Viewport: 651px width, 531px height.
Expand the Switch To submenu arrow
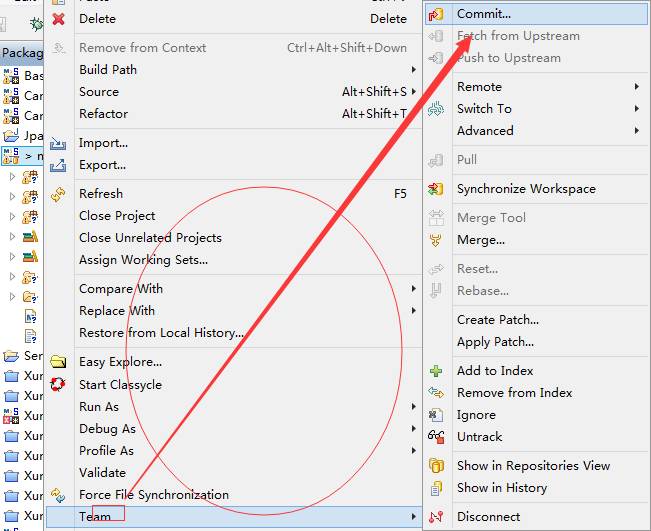[636, 109]
